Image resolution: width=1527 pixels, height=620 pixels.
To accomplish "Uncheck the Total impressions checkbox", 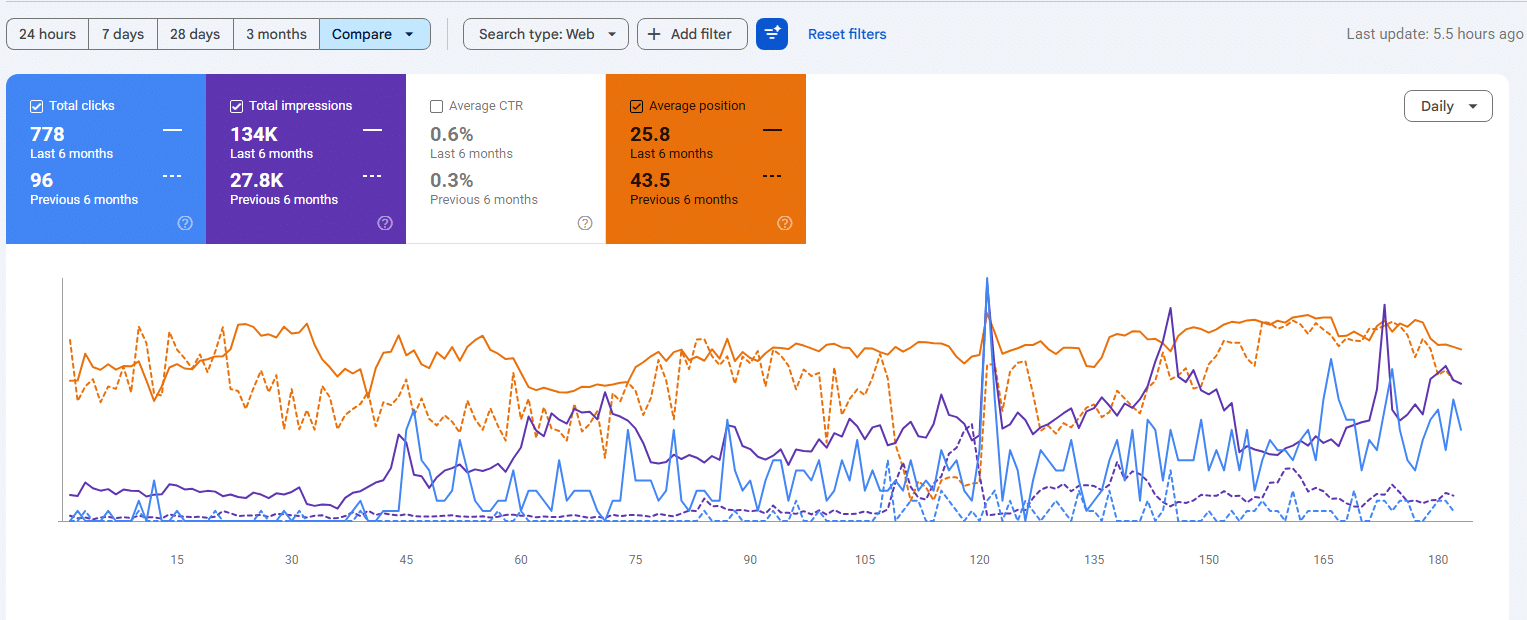I will [237, 106].
